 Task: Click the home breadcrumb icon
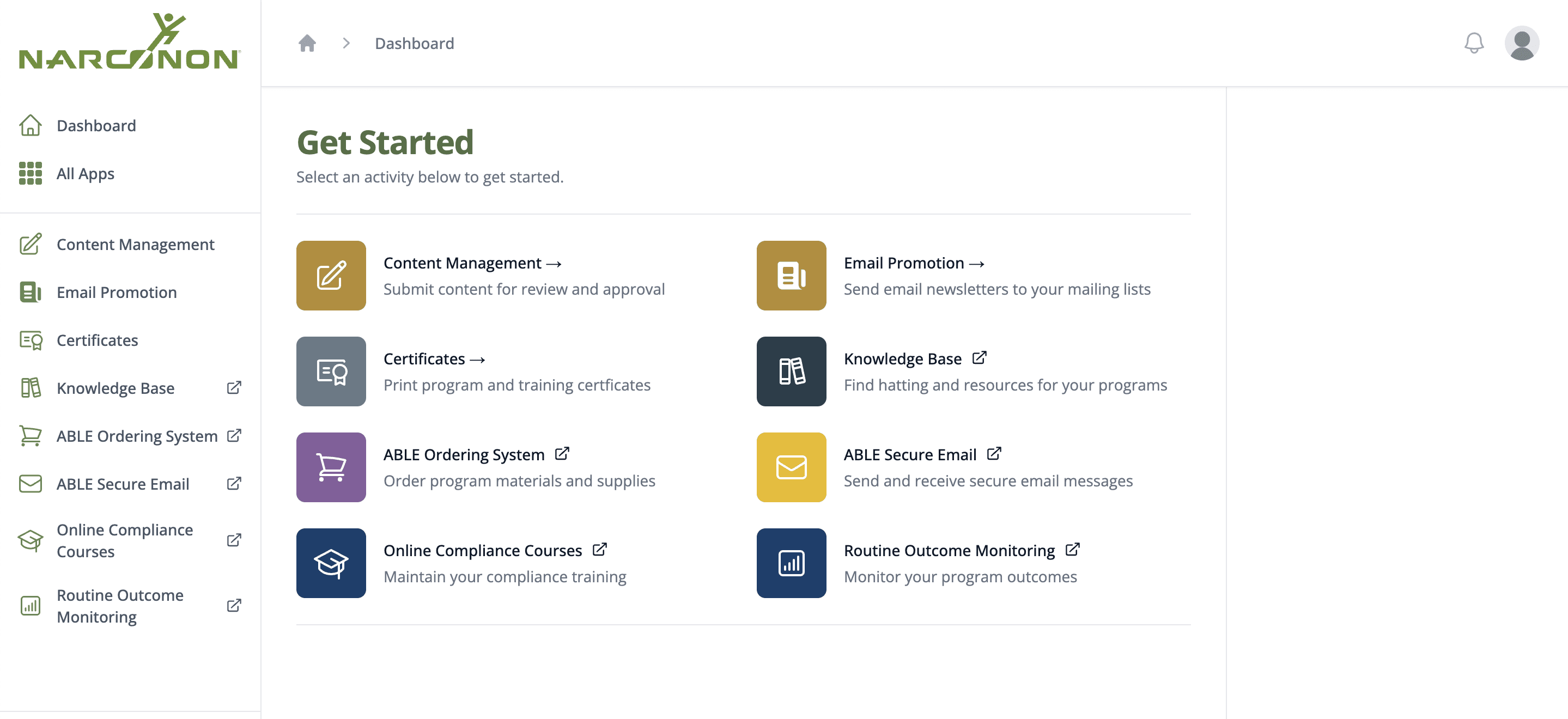[307, 42]
